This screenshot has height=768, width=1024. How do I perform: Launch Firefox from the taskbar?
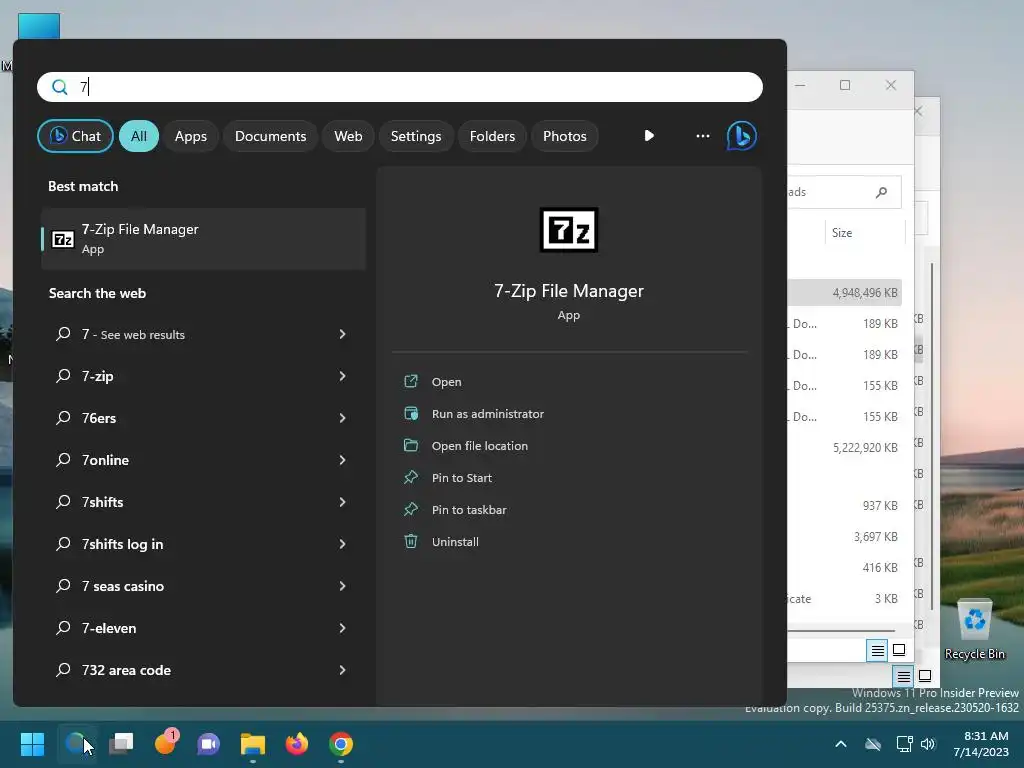click(x=297, y=744)
